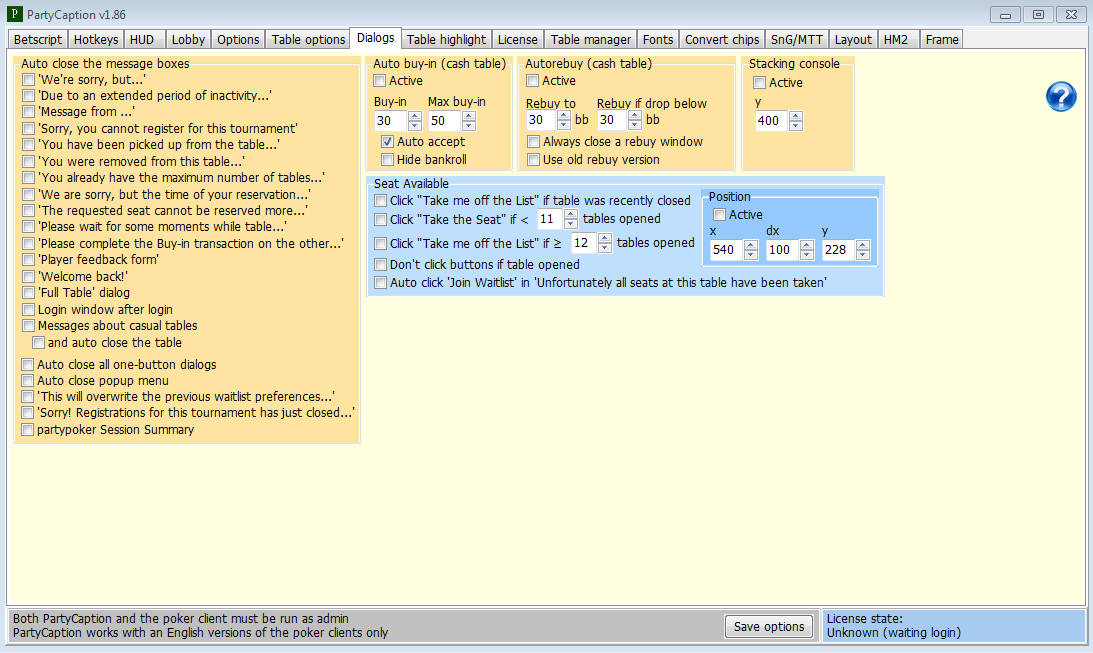Adjust Stacking console y spinner
This screenshot has height=653, width=1093.
point(796,121)
